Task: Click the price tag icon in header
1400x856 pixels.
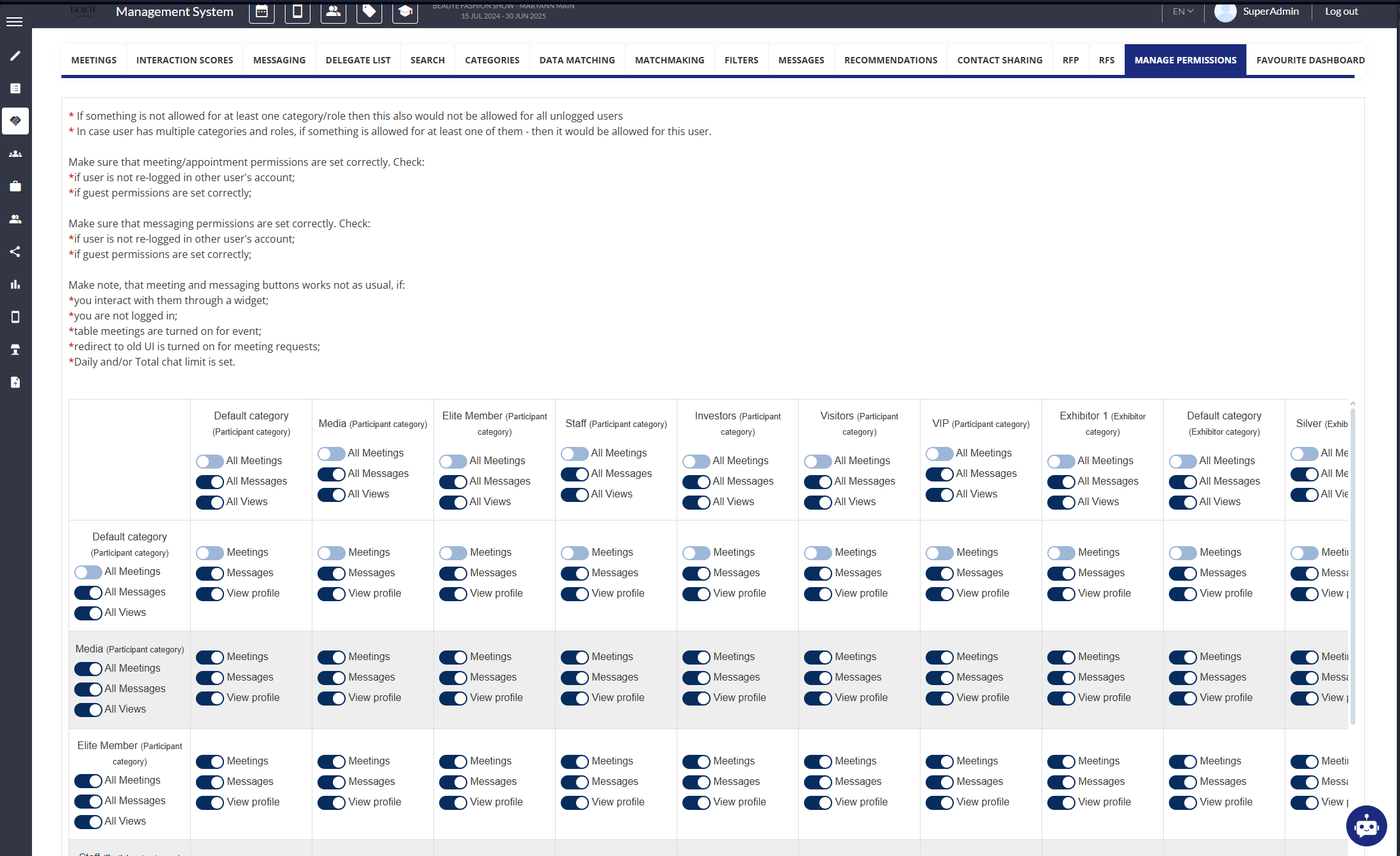Action: [x=369, y=12]
